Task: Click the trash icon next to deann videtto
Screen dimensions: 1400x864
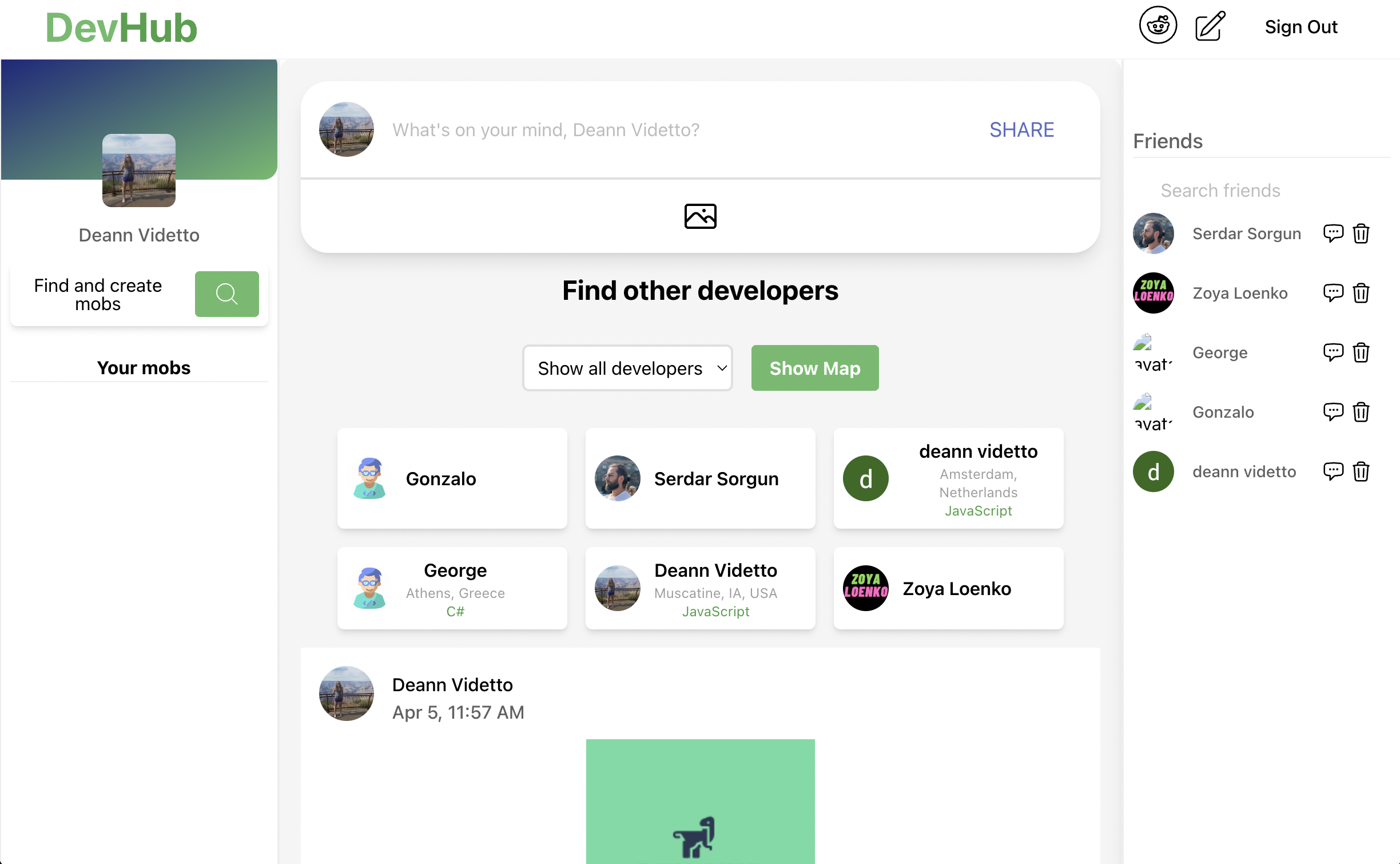Action: (x=1361, y=471)
